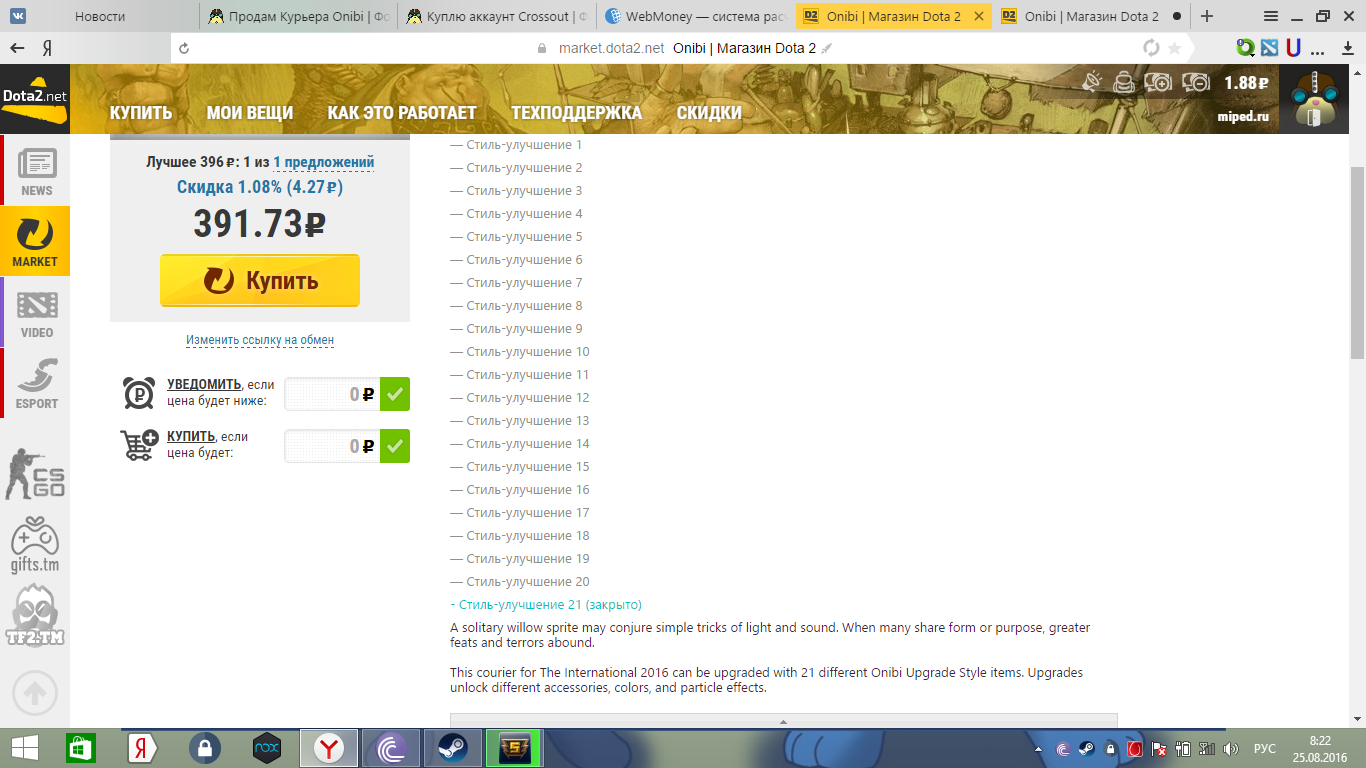Confirm the auto-buy price with green checkmark

coord(395,446)
